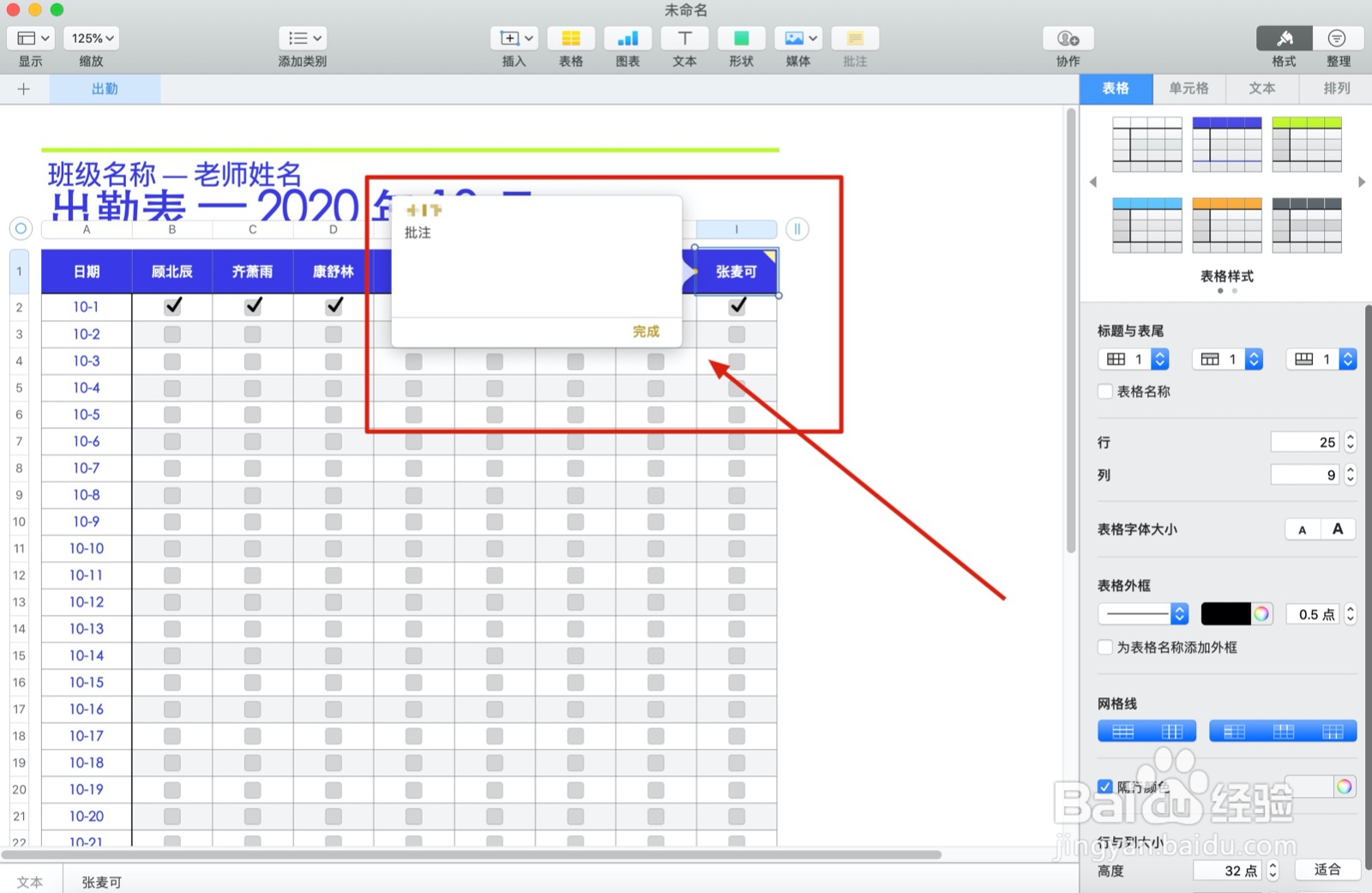1372x893 pixels.
Task: Click row number 10 header
Action: [19, 522]
